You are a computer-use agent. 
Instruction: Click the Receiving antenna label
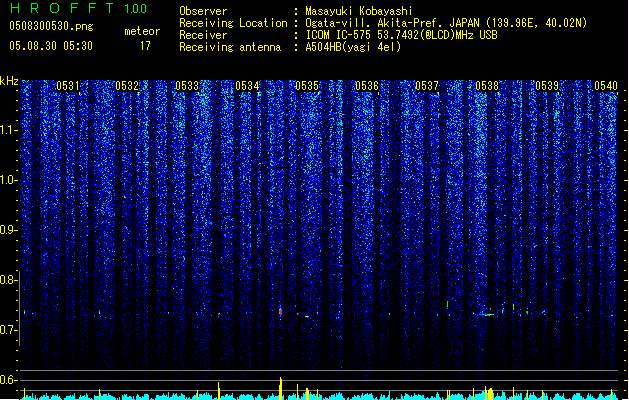tap(230, 47)
